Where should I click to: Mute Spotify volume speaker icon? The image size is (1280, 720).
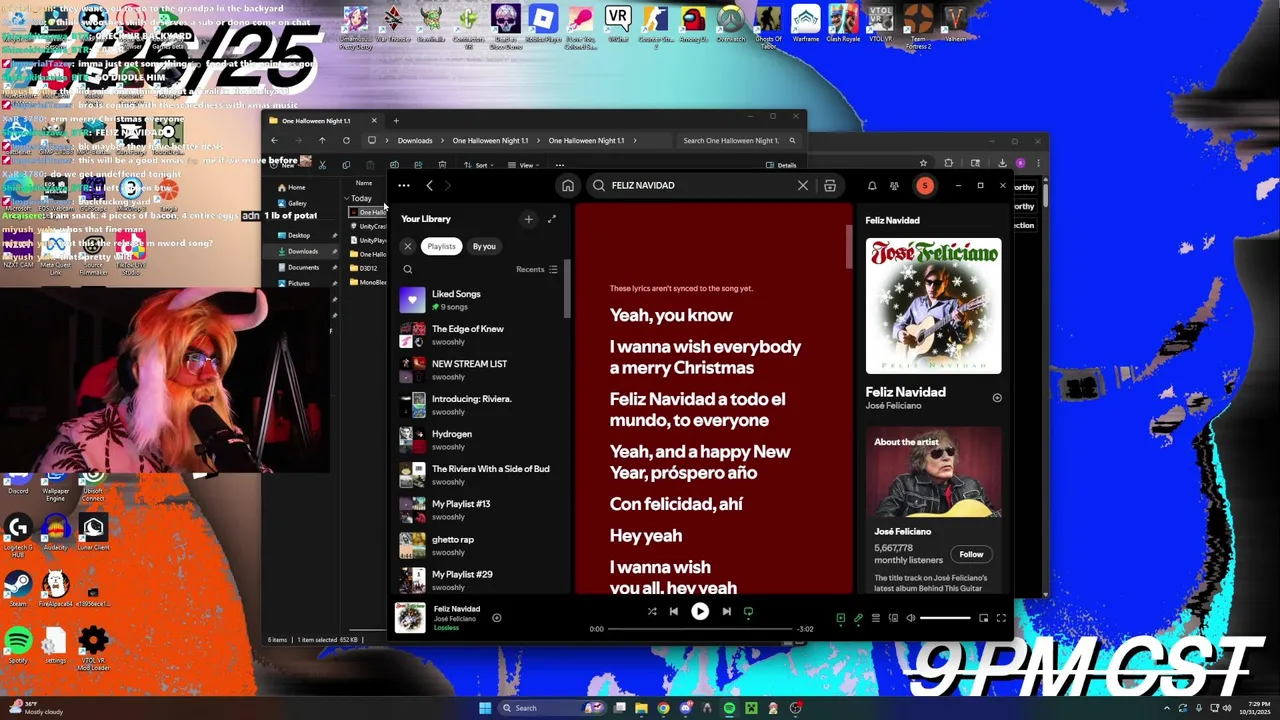[x=911, y=618]
